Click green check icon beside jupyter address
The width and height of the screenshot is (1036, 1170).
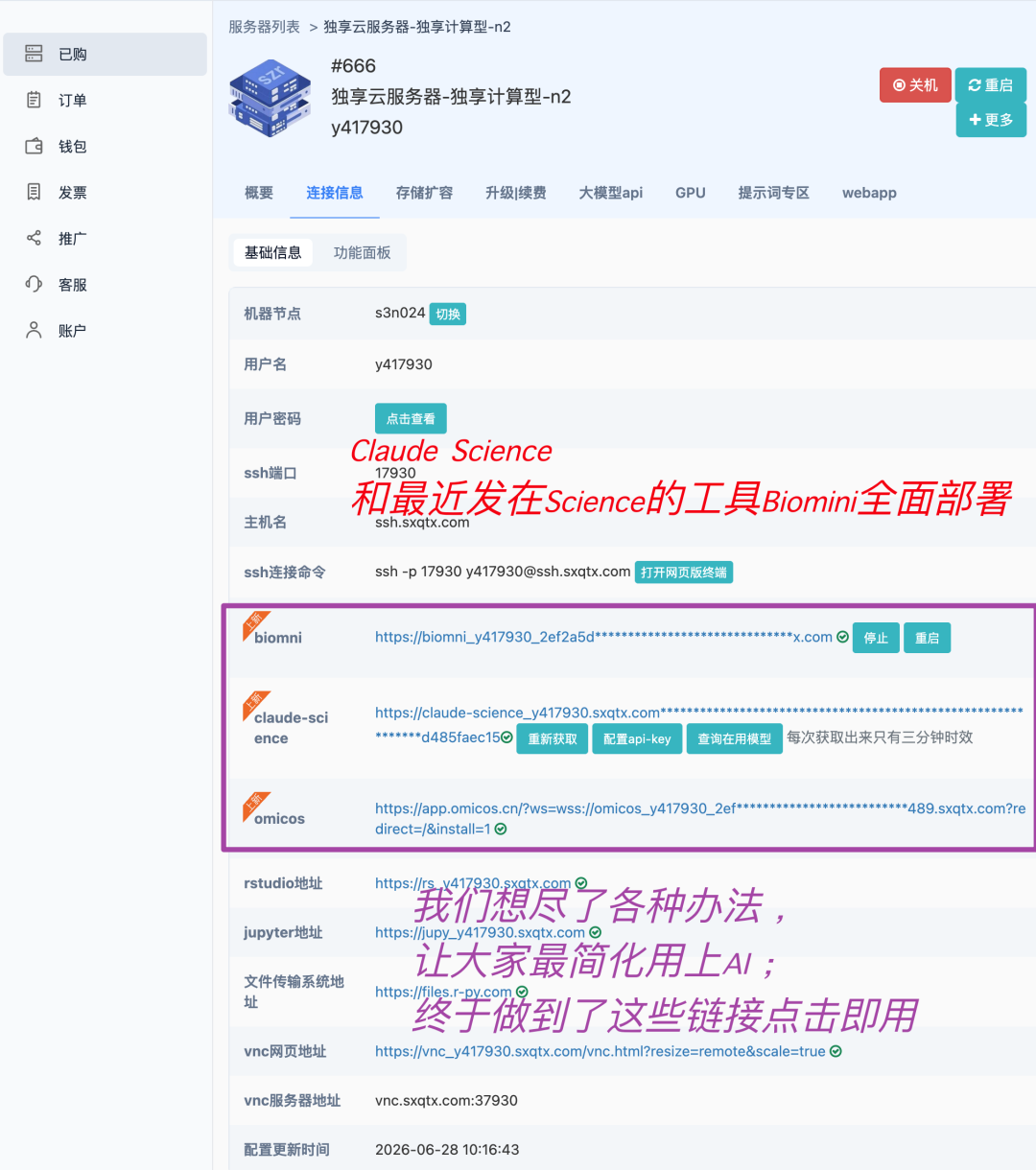click(x=595, y=932)
